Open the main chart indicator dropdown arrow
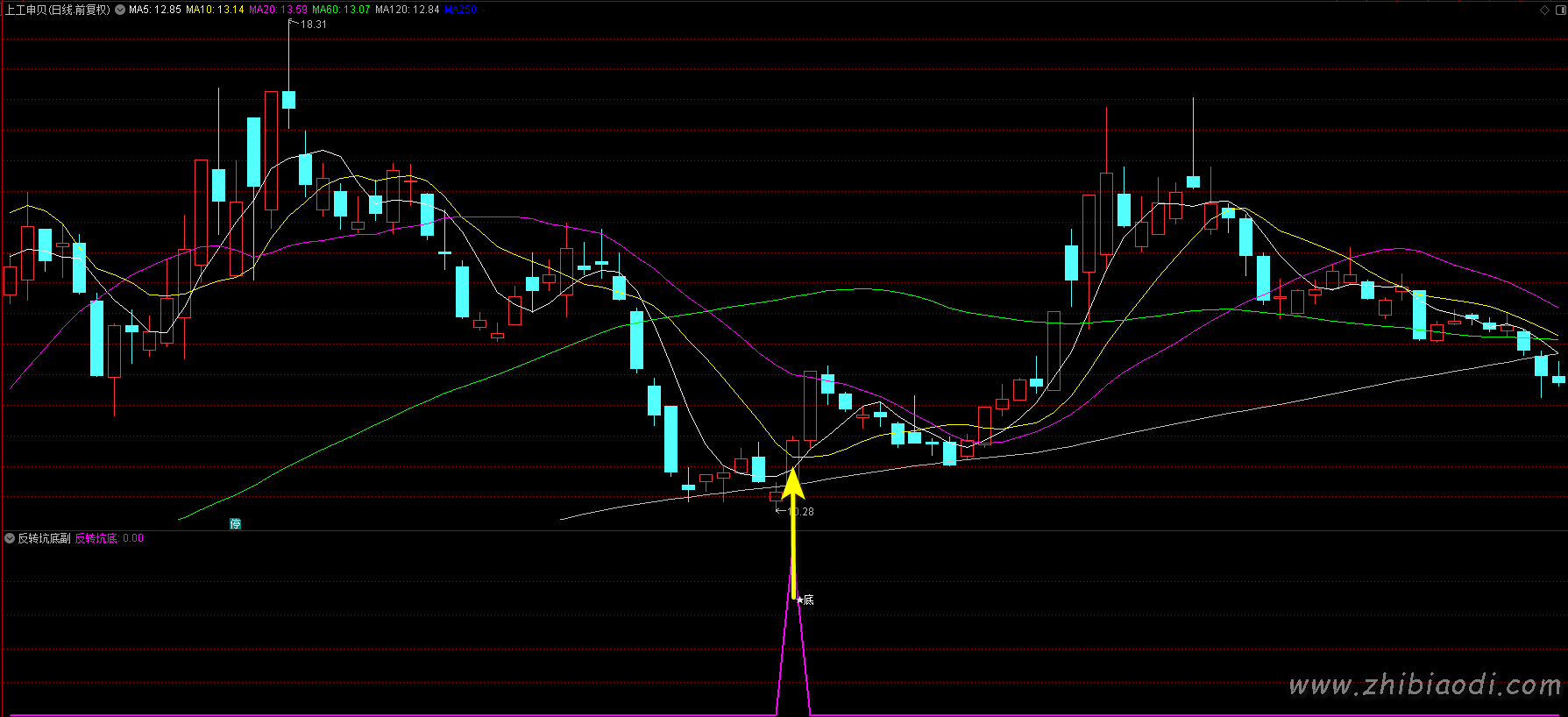This screenshot has height=717, width=1568. coord(120,10)
